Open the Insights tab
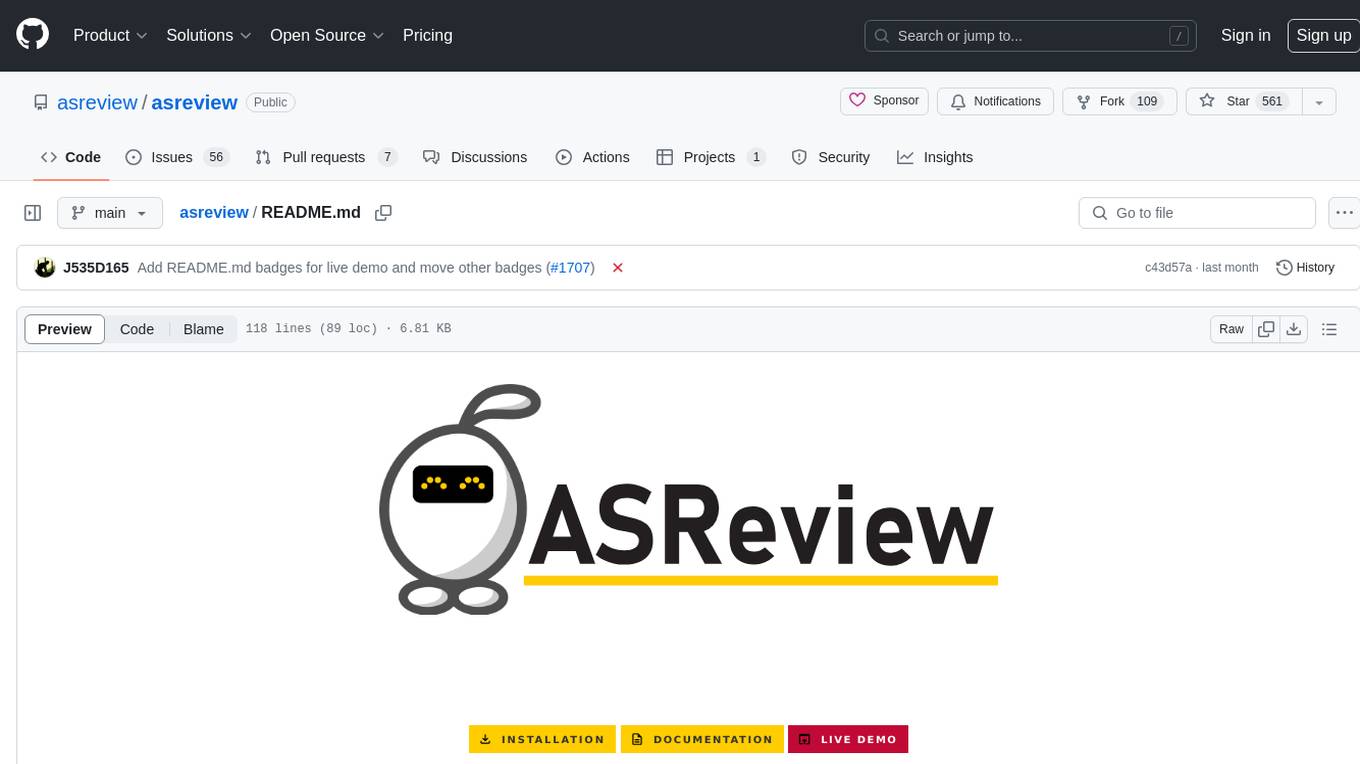1360x764 pixels. click(935, 157)
